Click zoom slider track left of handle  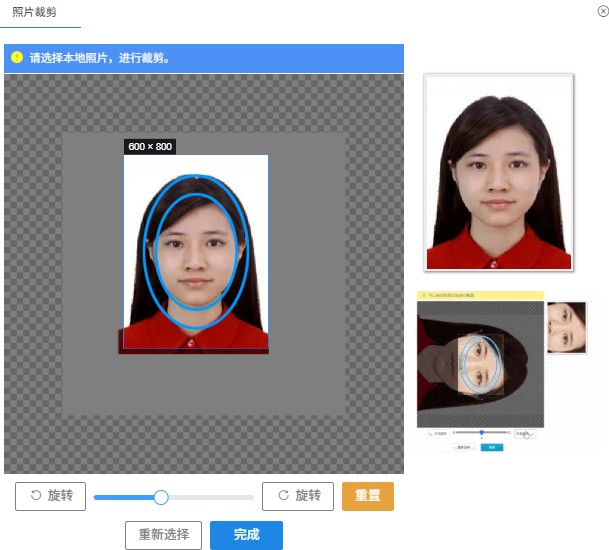point(122,497)
